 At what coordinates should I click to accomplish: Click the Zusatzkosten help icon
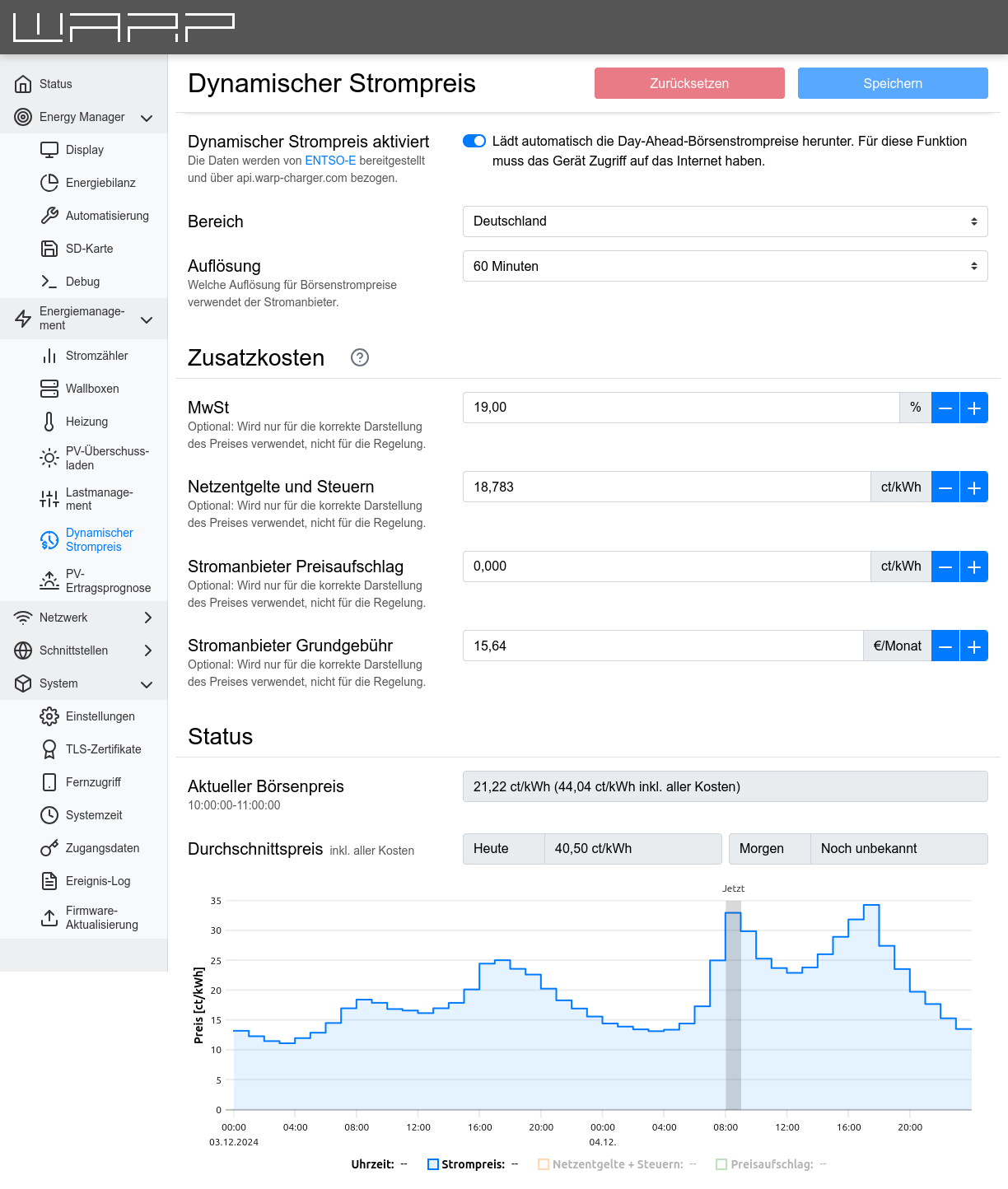coord(359,358)
